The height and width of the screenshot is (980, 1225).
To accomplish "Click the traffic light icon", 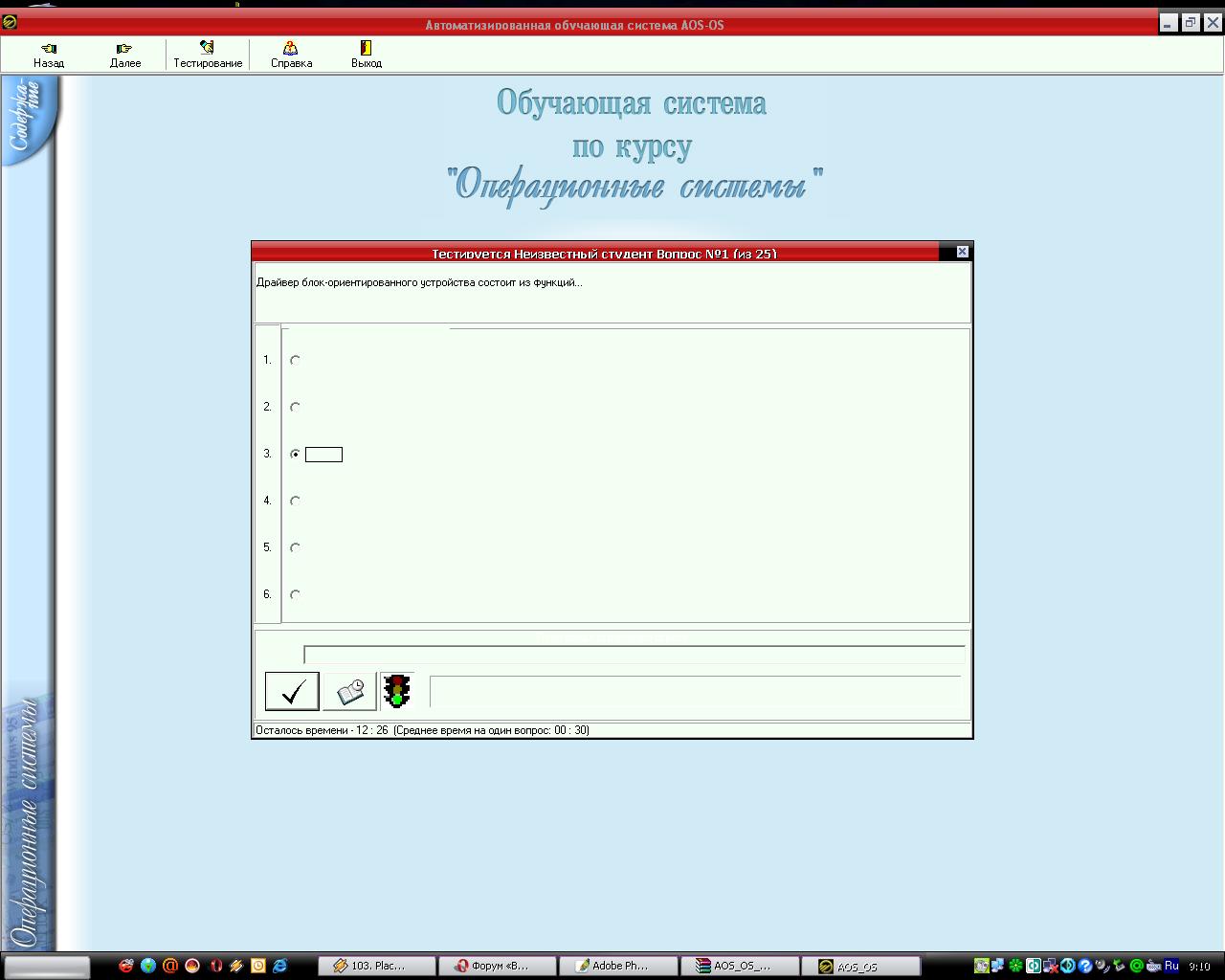I will click(397, 691).
